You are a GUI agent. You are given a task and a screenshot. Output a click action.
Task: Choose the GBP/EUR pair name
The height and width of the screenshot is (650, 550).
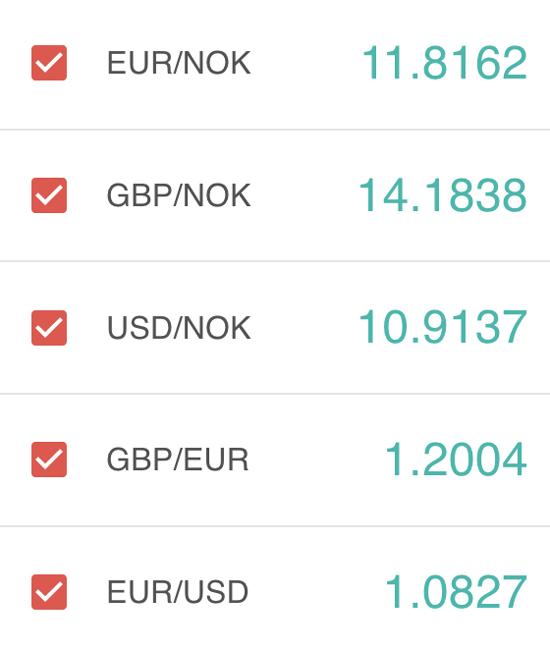click(178, 460)
